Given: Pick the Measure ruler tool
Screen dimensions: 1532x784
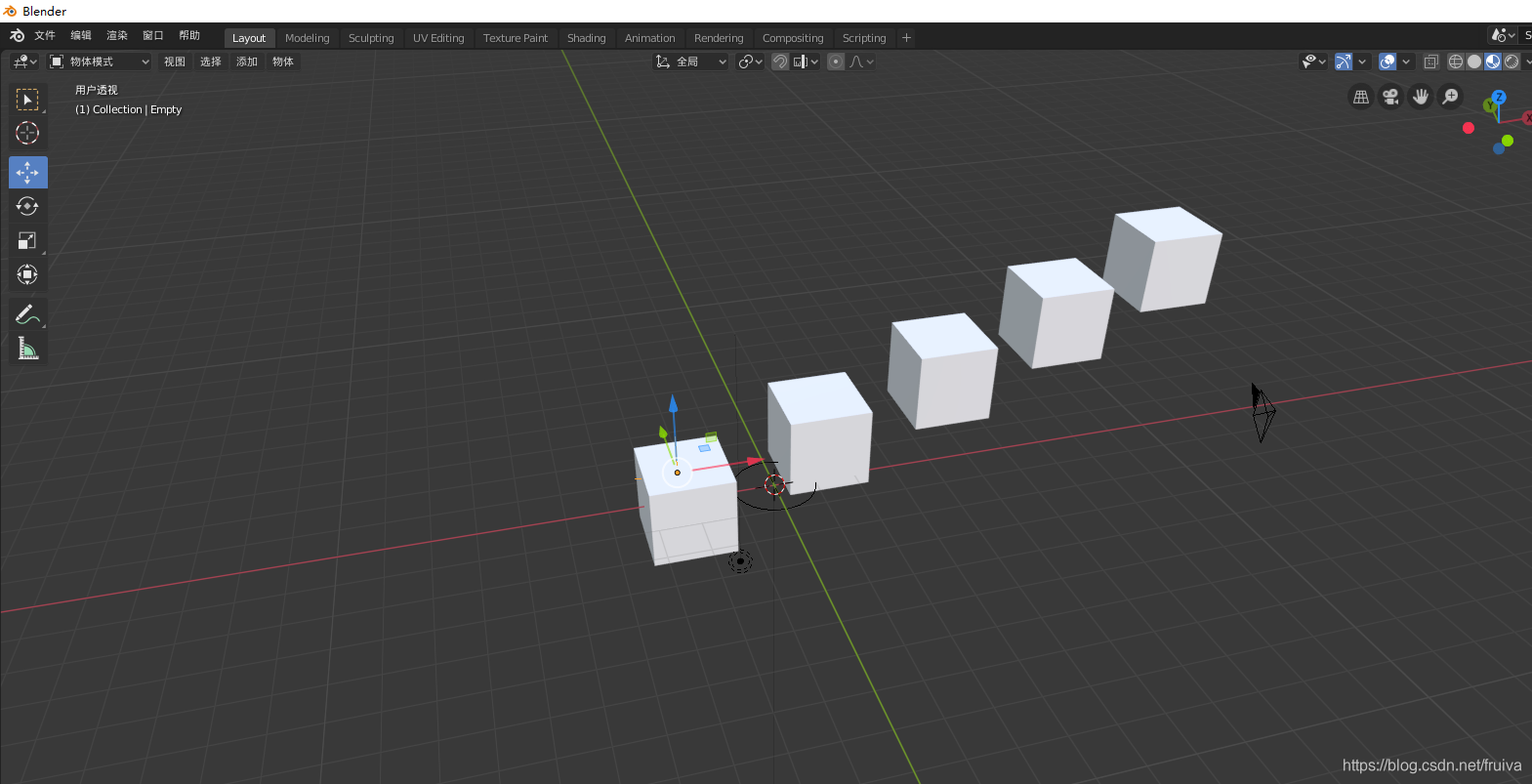Looking at the screenshot, I should 27,349.
